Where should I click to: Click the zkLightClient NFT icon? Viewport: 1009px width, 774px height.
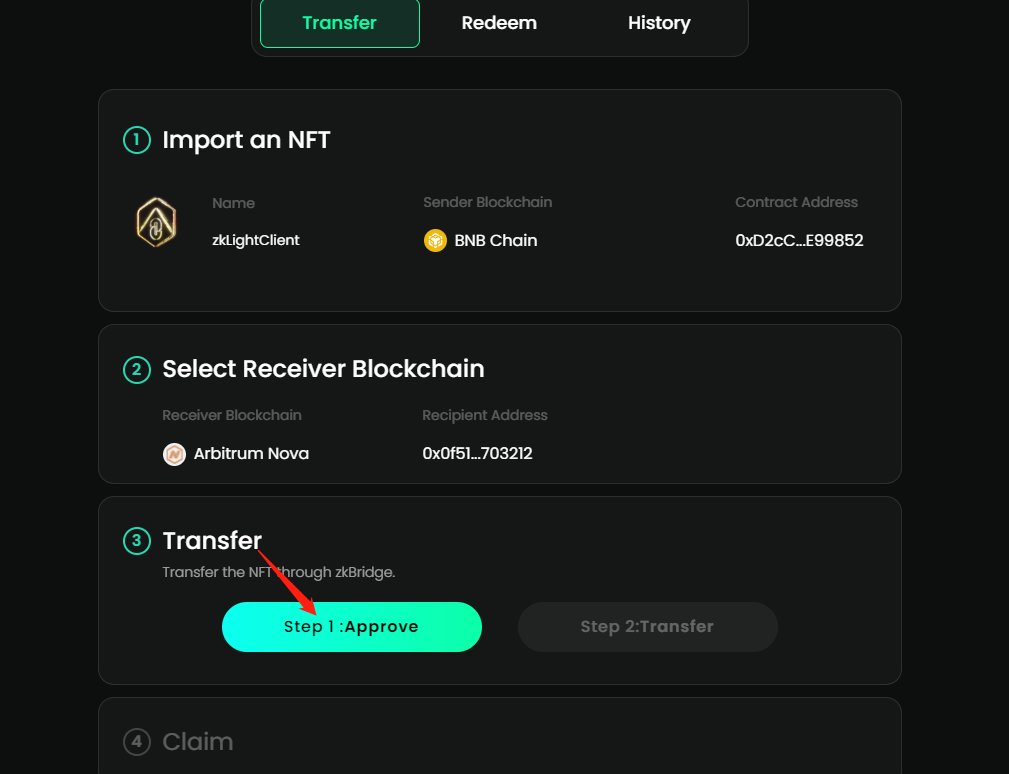click(x=156, y=222)
